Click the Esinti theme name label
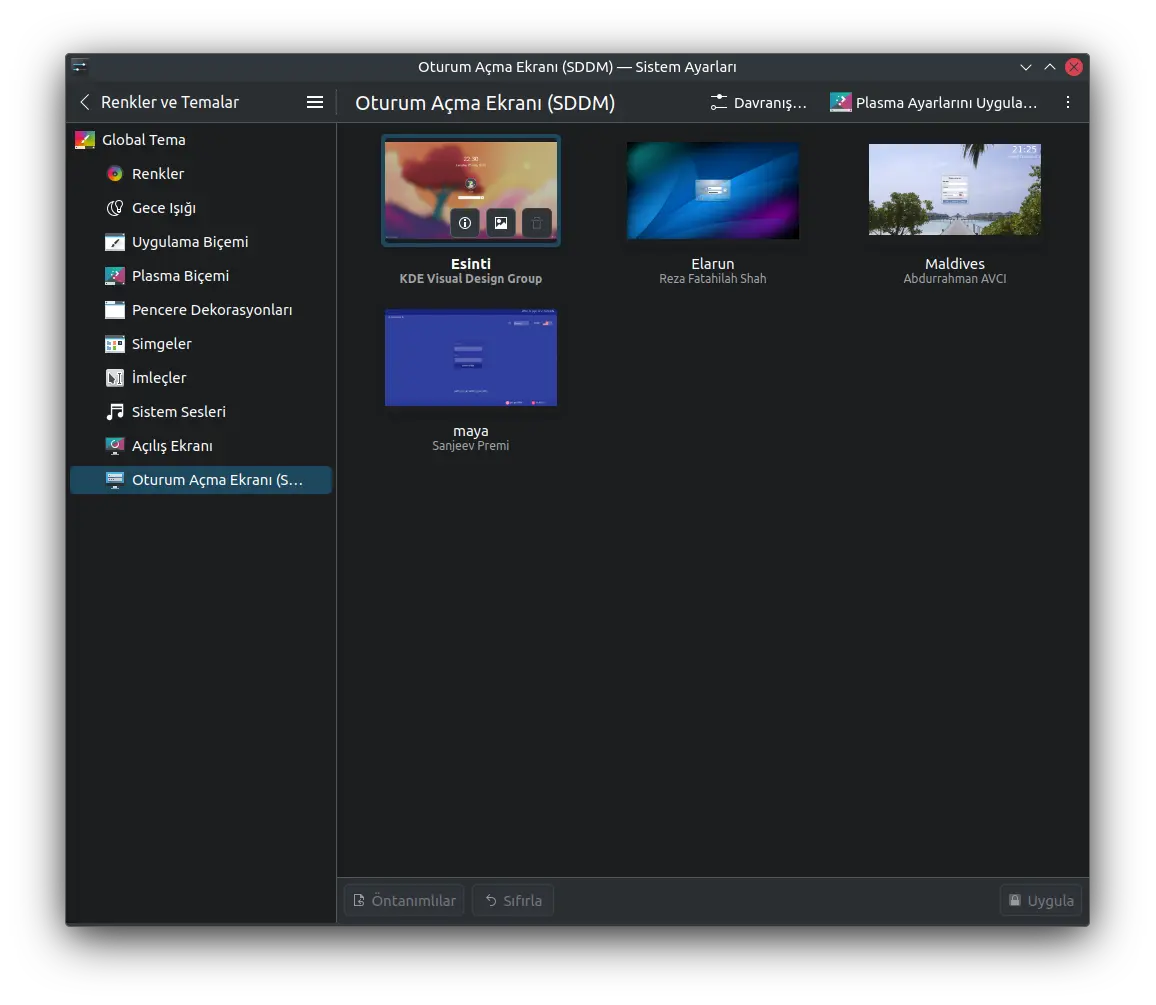 point(471,263)
